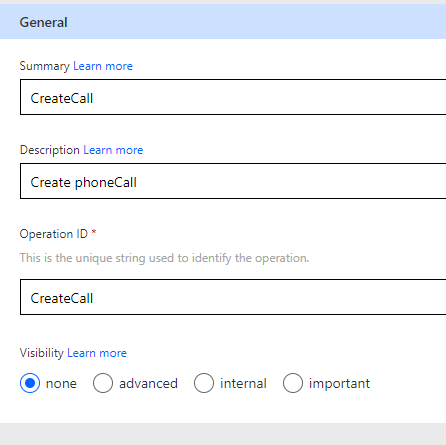This screenshot has height=445, width=446.
Task: Select the 'none' visibility radio button
Action: (30, 383)
